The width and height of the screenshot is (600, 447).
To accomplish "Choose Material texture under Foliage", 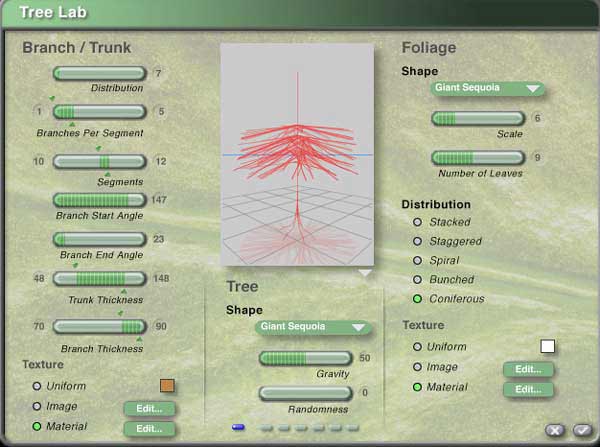I will 417,387.
